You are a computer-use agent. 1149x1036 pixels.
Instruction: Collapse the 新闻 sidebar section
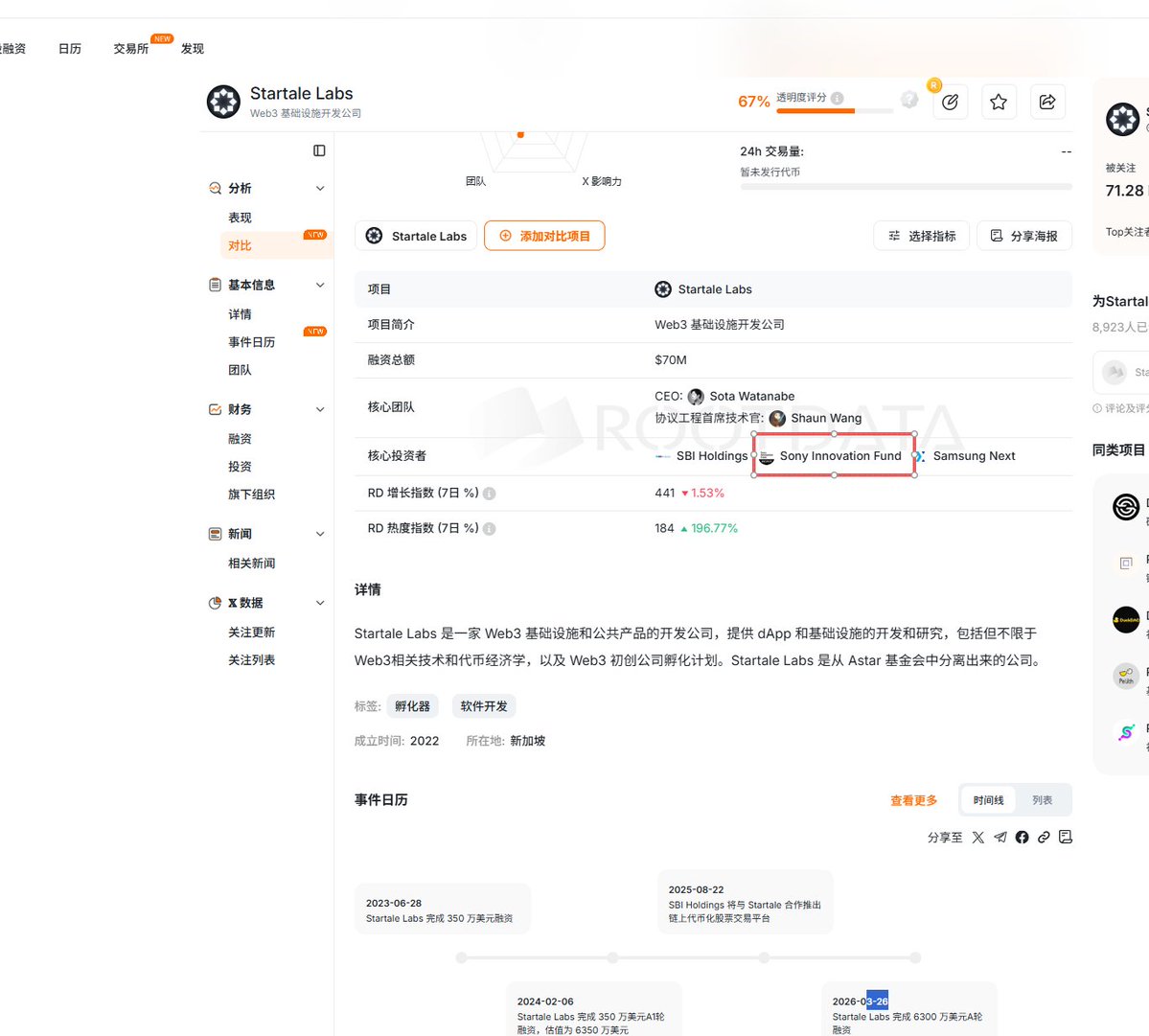point(320,534)
